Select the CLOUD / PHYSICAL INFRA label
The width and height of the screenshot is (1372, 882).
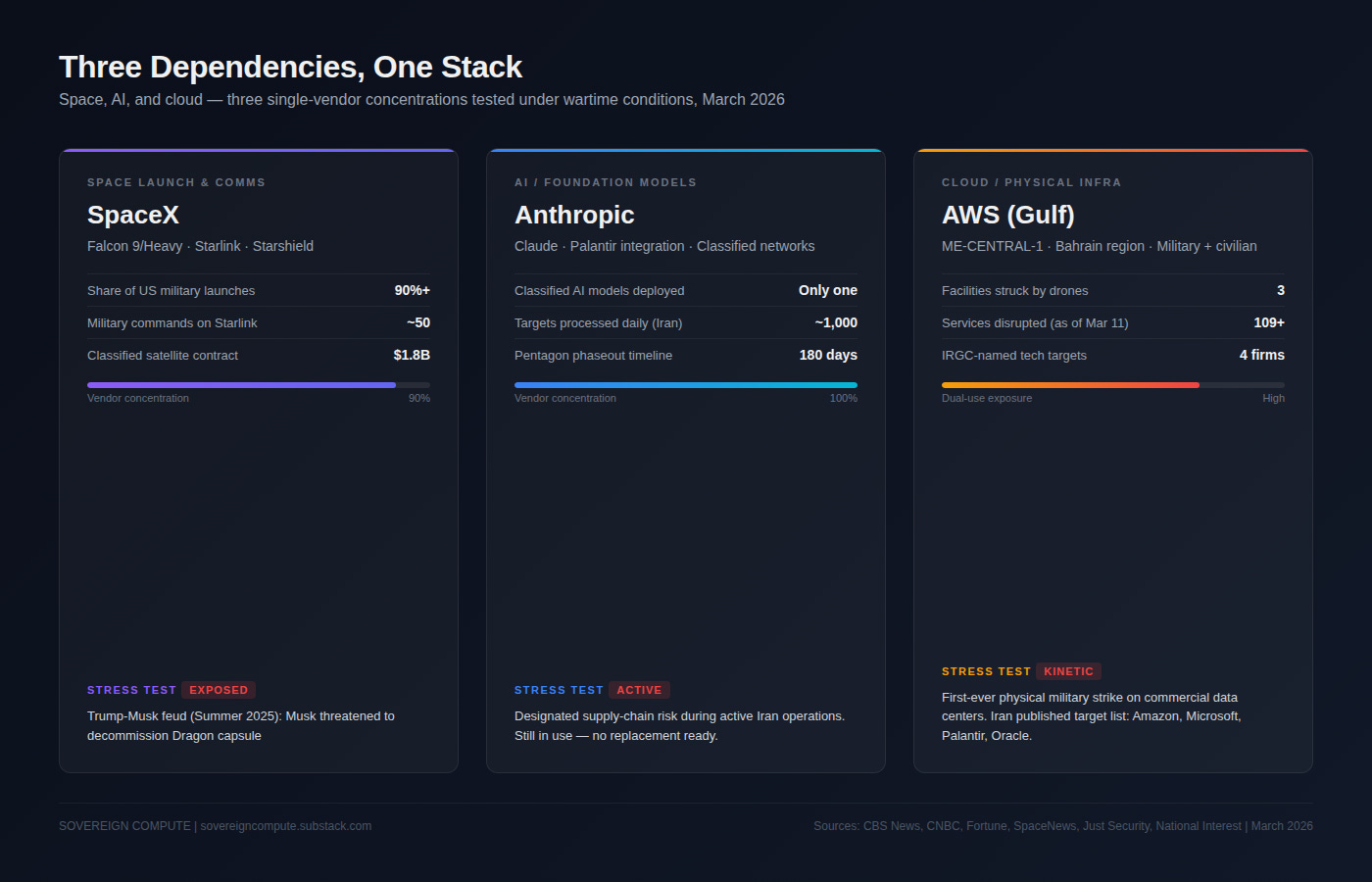[1031, 182]
